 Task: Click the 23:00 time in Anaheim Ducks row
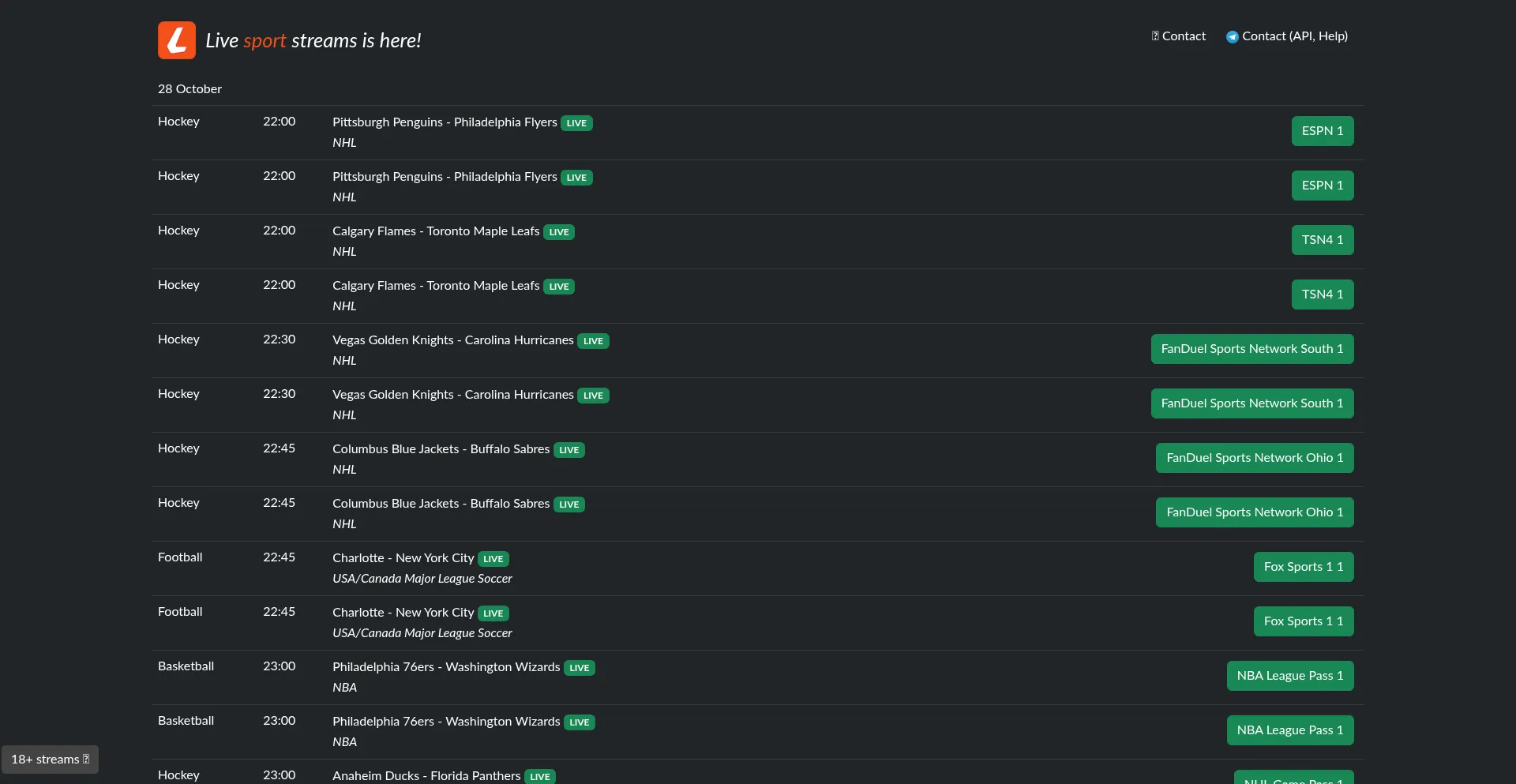[280, 775]
